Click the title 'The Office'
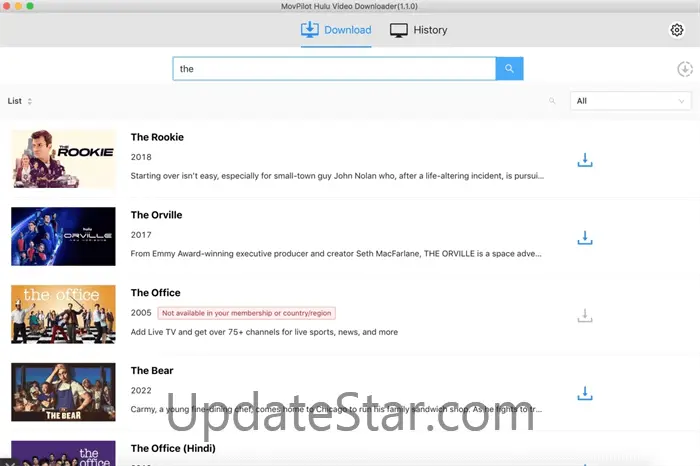Image resolution: width=700 pixels, height=466 pixels. 155,293
